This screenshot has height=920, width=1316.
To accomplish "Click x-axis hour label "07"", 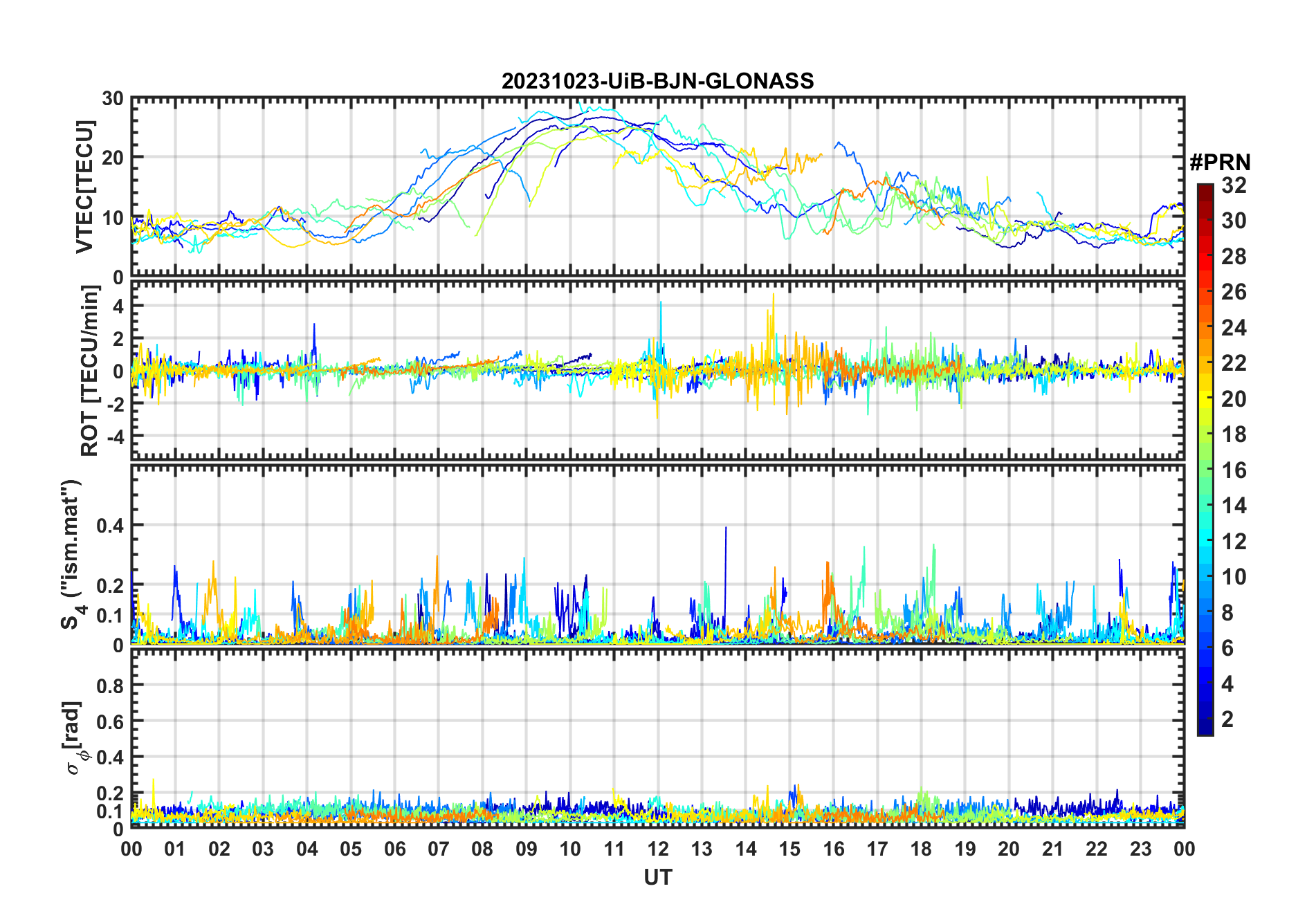I will 439,848.
